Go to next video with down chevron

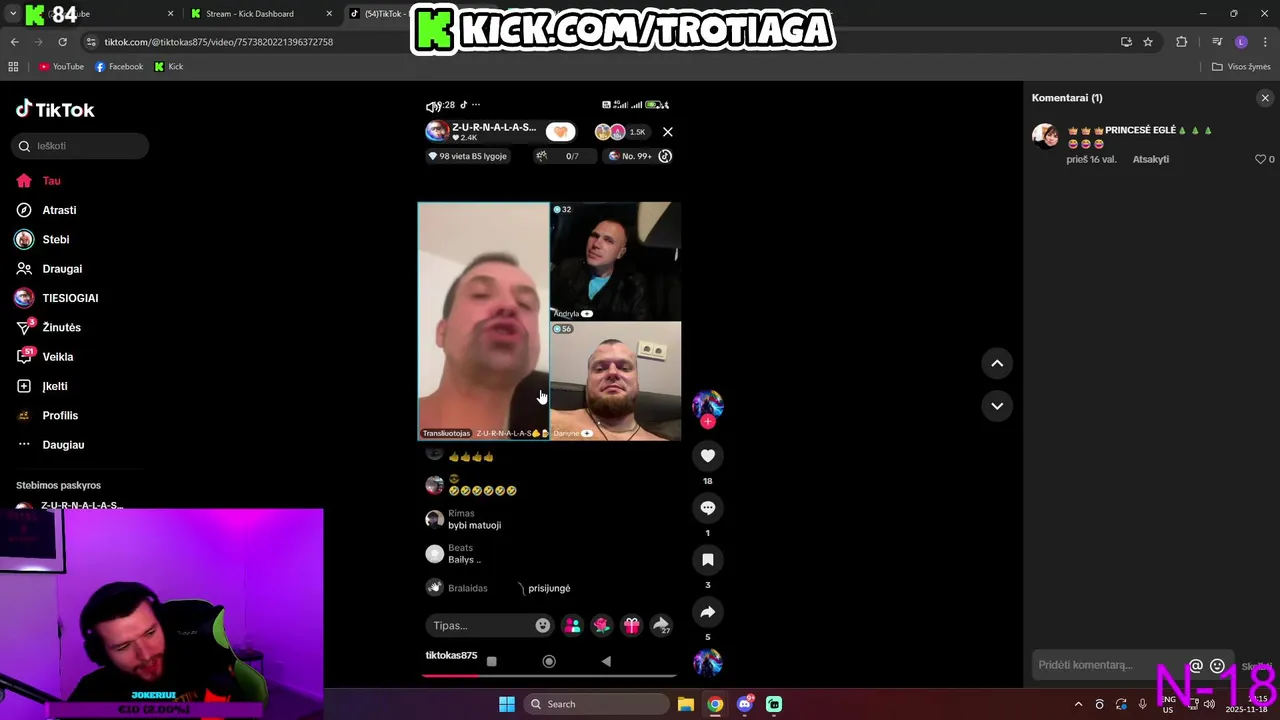point(997,406)
